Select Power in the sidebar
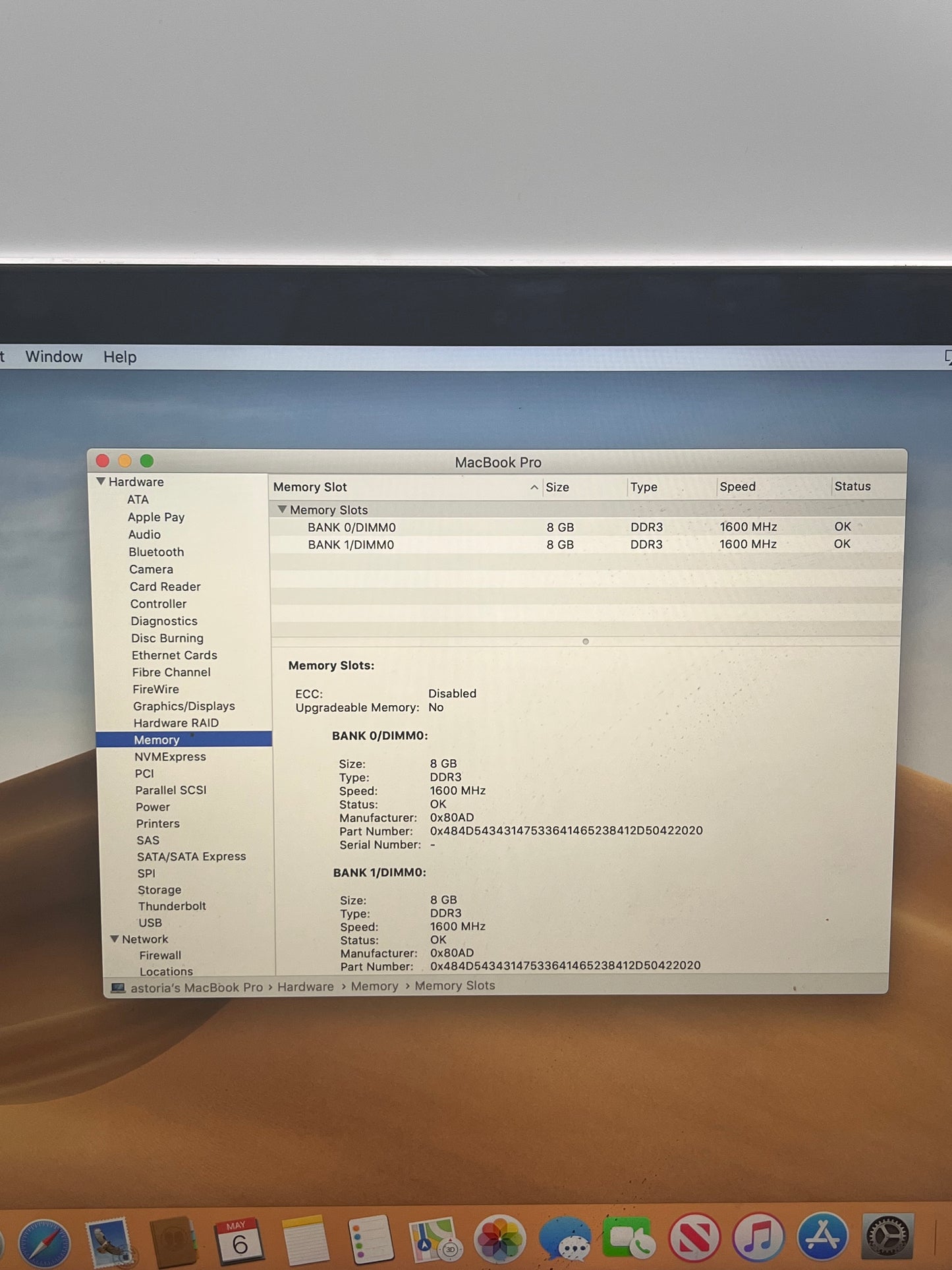This screenshot has height=1270, width=952. (153, 807)
